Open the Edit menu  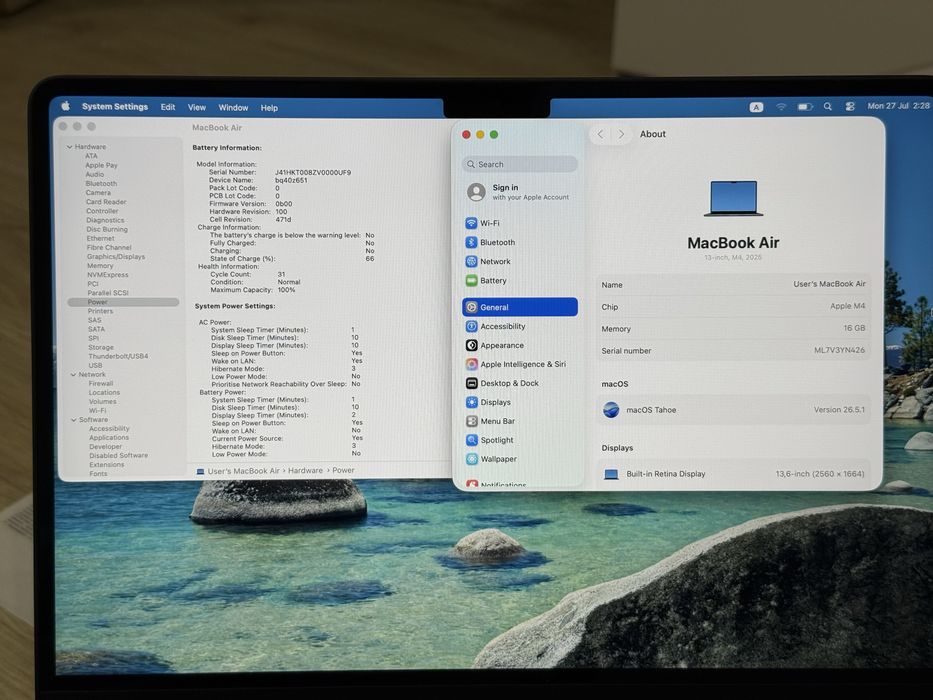[x=168, y=107]
